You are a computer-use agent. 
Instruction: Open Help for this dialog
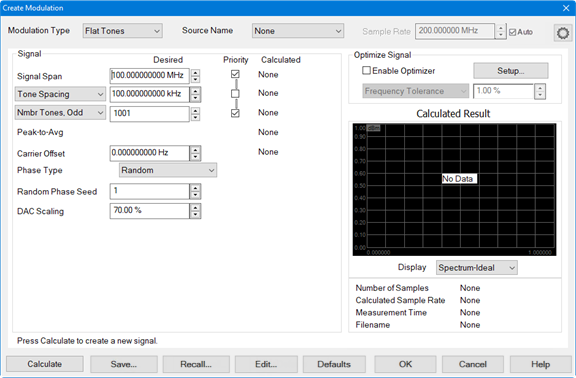tap(540, 364)
